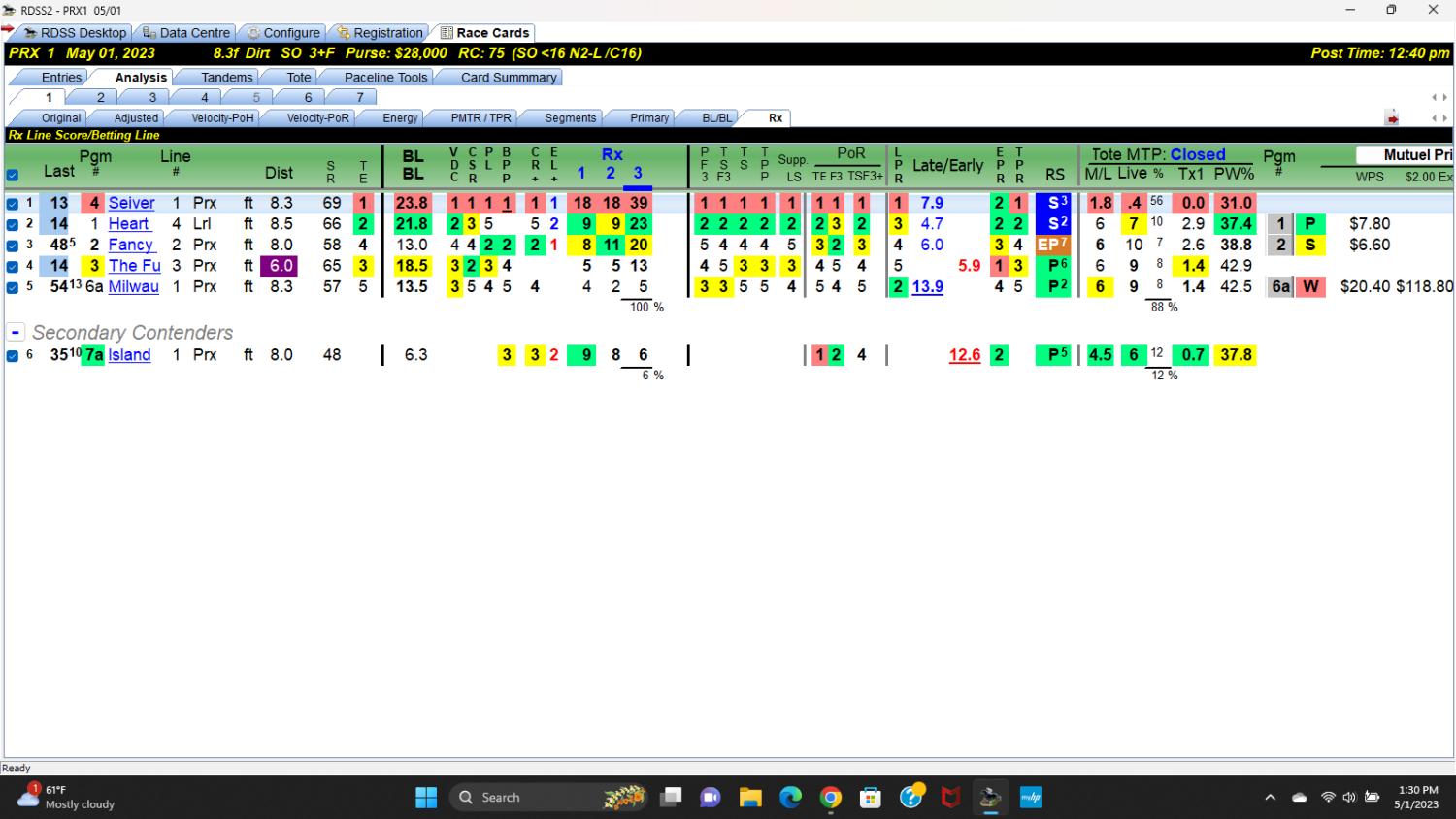The height and width of the screenshot is (819, 1456).
Task: Click the purple 6.0 distance cell
Action: click(x=281, y=266)
